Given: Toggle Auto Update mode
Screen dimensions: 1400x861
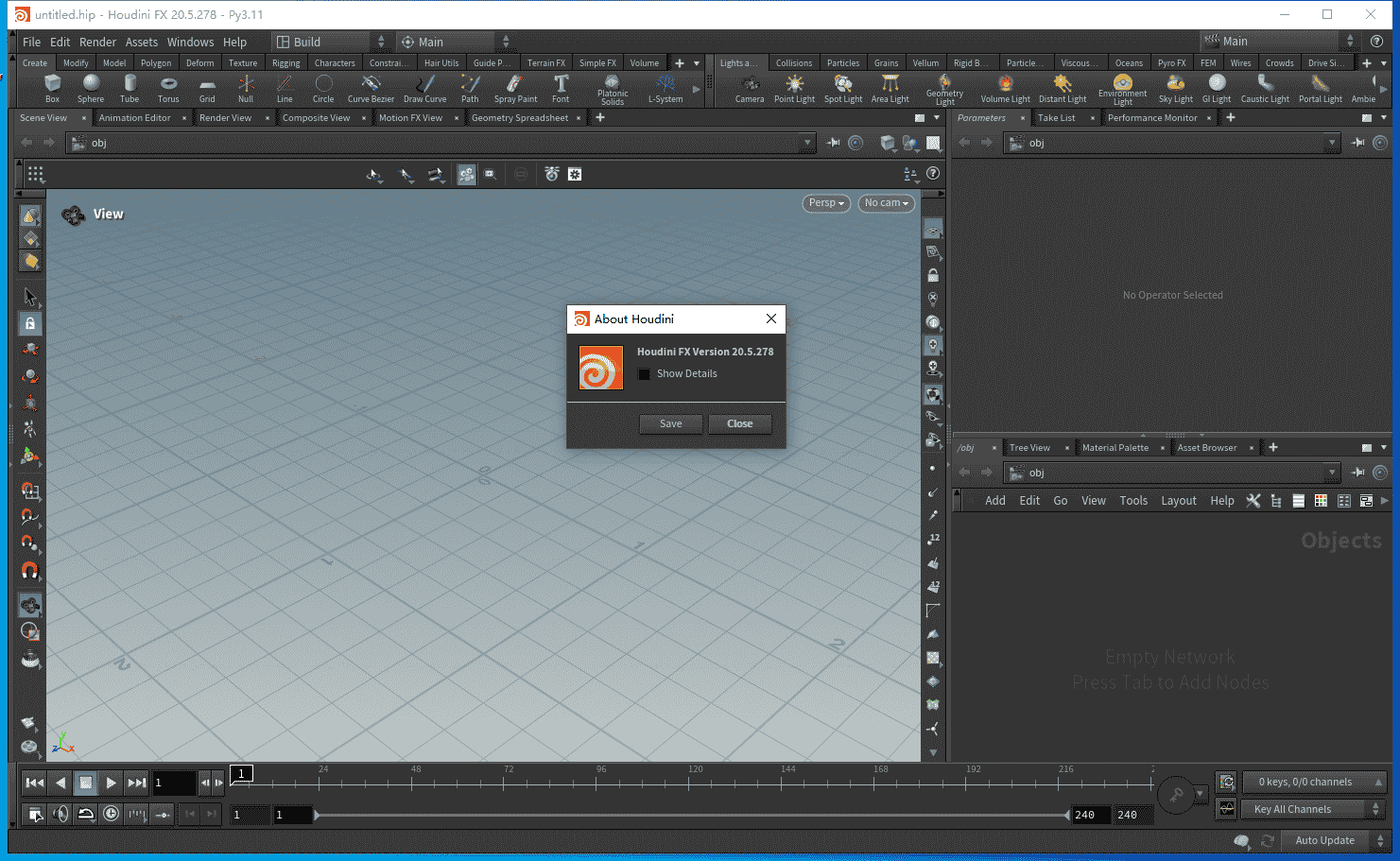Looking at the screenshot, I should tap(1325, 840).
